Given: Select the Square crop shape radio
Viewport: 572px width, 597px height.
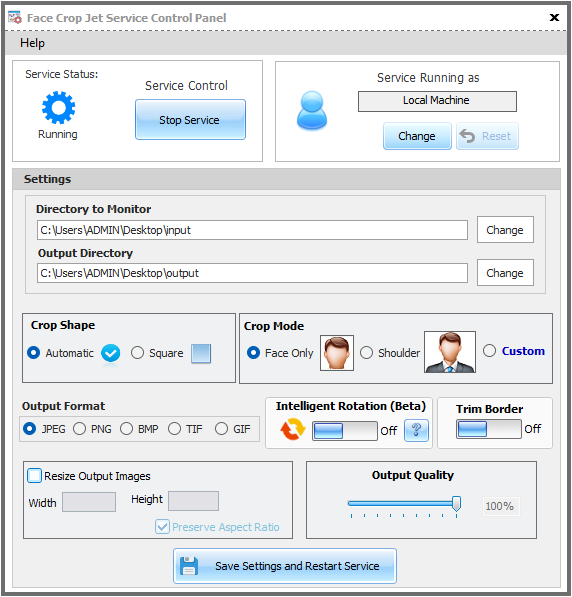Looking at the screenshot, I should (x=137, y=353).
